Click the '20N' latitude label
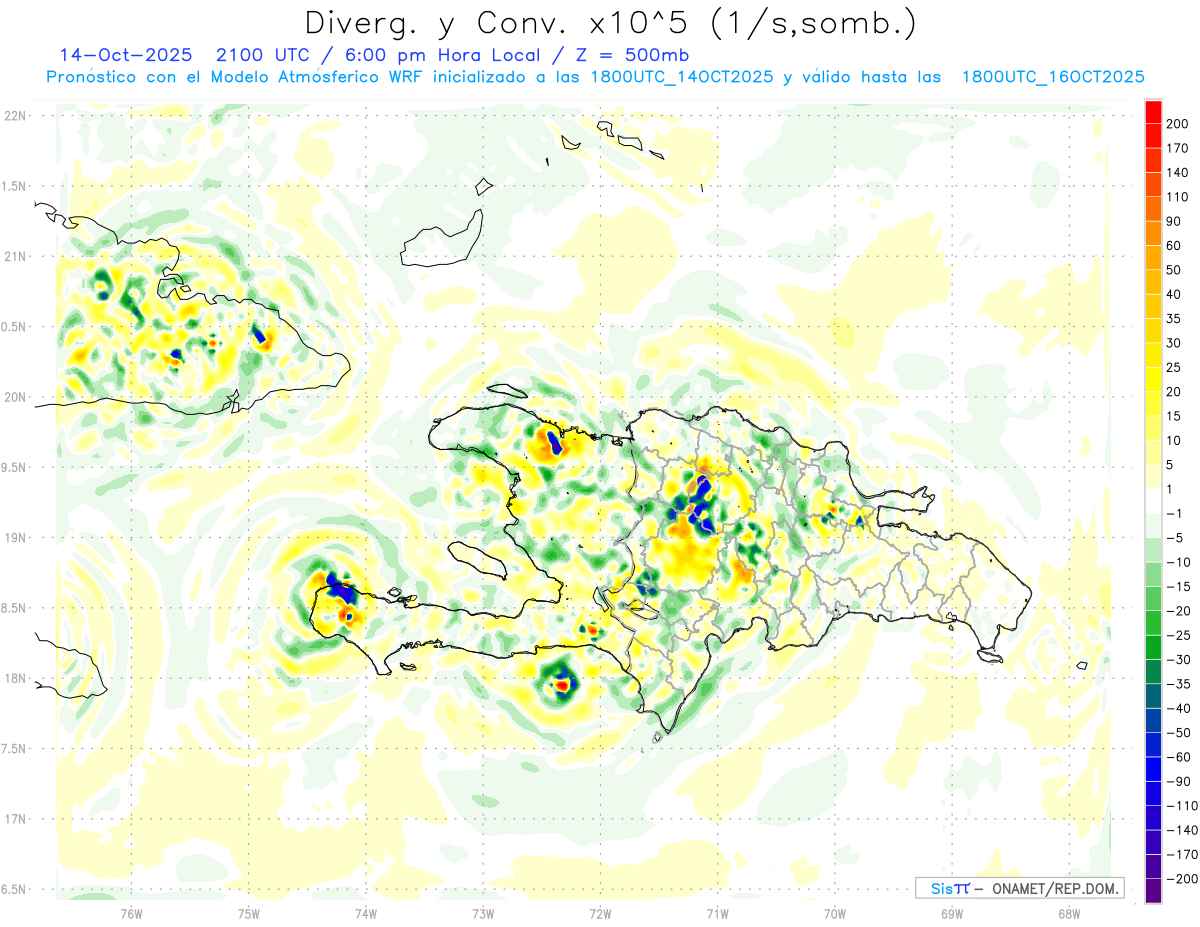The image size is (1200, 927). pos(14,397)
